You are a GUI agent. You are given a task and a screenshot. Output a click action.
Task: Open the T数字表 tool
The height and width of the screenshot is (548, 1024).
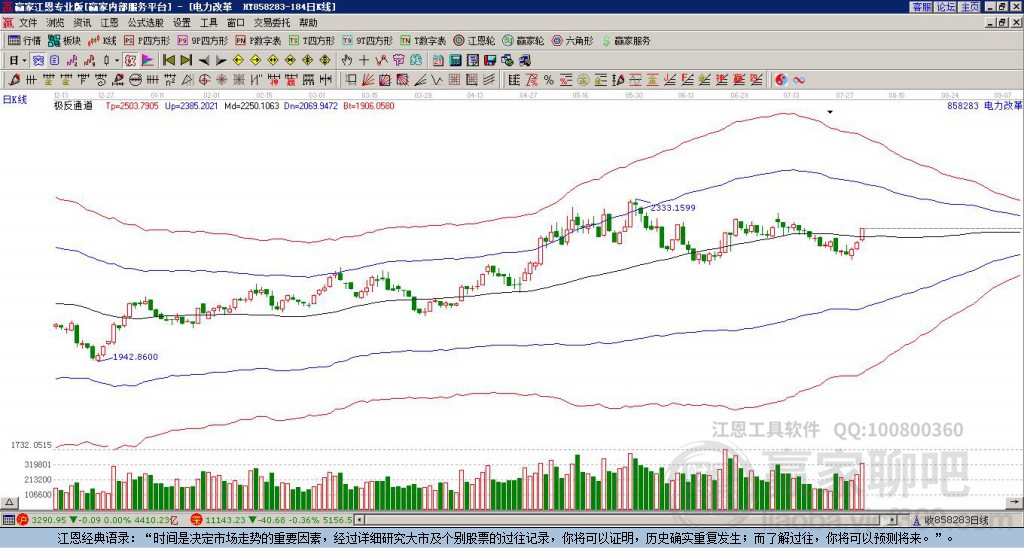423,40
